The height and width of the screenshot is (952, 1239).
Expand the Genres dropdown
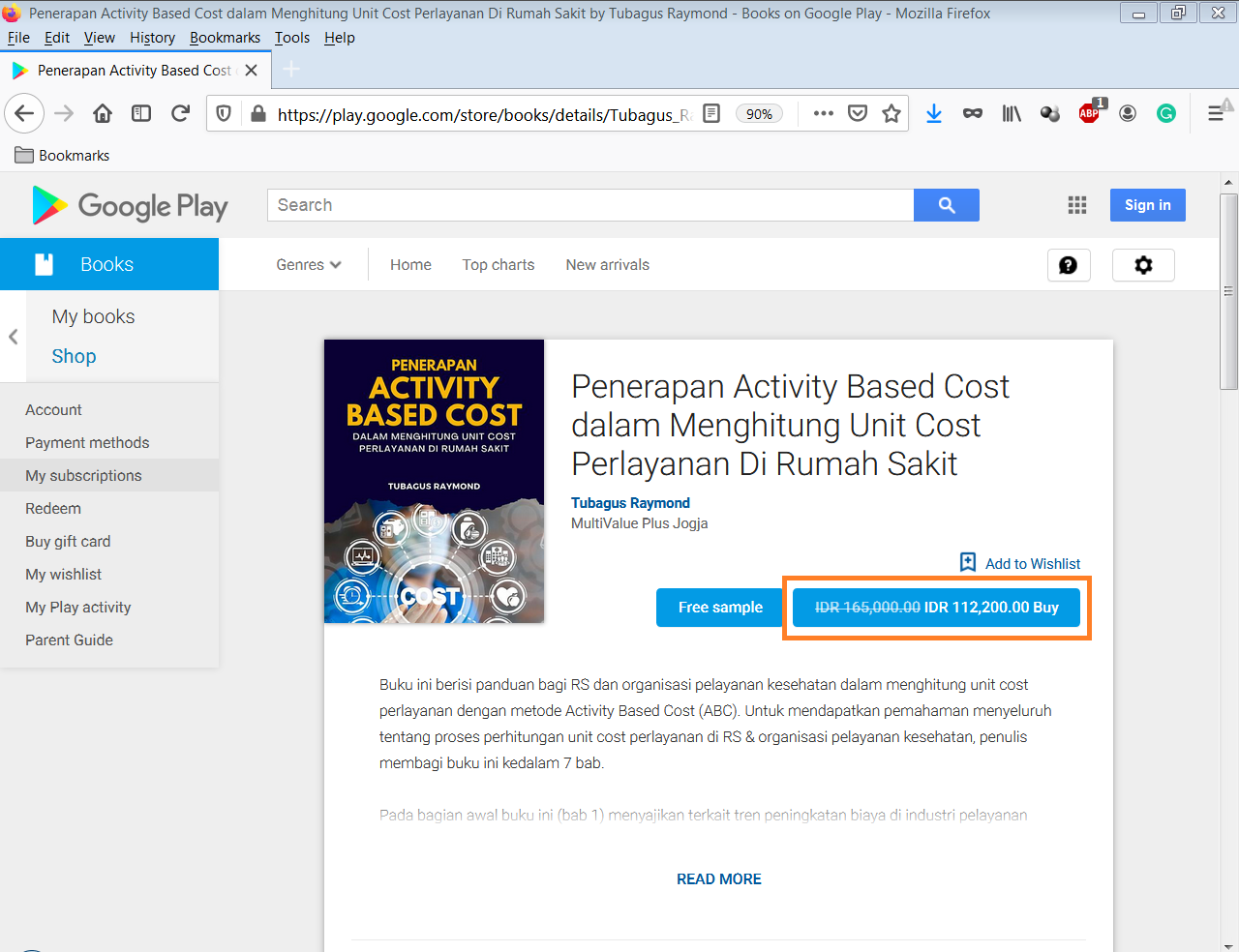click(x=308, y=265)
